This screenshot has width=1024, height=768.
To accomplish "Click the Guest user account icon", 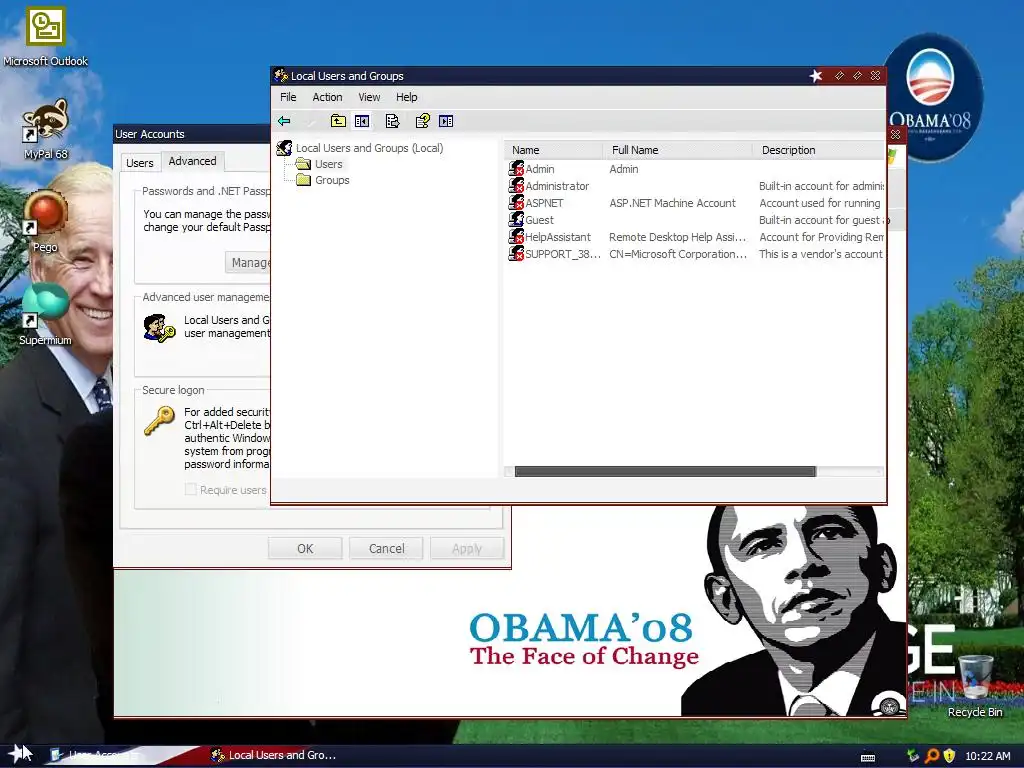I will (516, 219).
